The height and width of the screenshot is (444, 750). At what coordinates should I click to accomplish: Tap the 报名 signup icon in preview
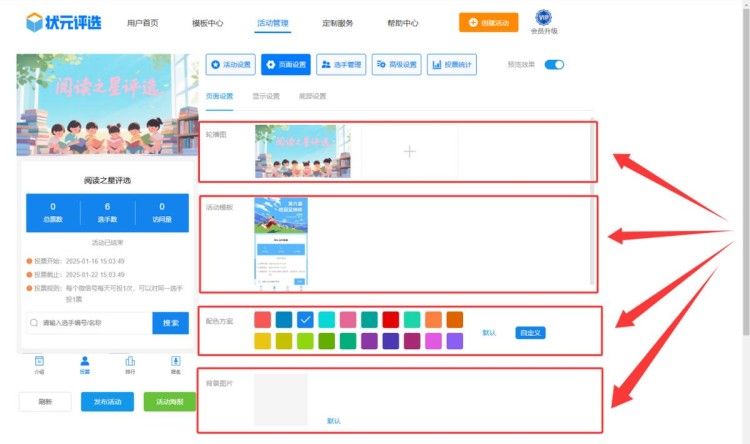[175, 363]
